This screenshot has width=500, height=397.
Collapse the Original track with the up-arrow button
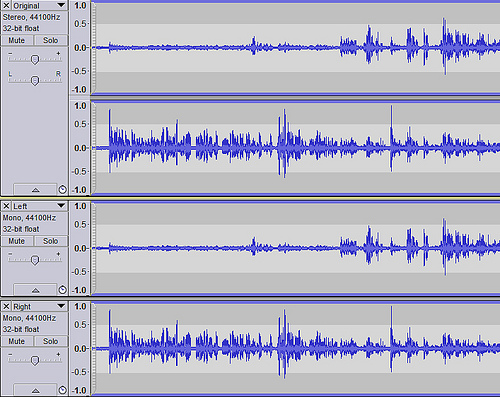click(x=35, y=190)
